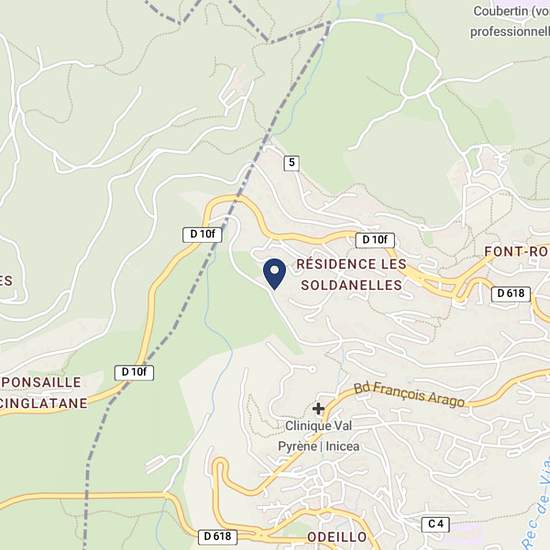Screen dimensions: 550x550
Task: Click the road shield numbered 5
Action: 291,163
